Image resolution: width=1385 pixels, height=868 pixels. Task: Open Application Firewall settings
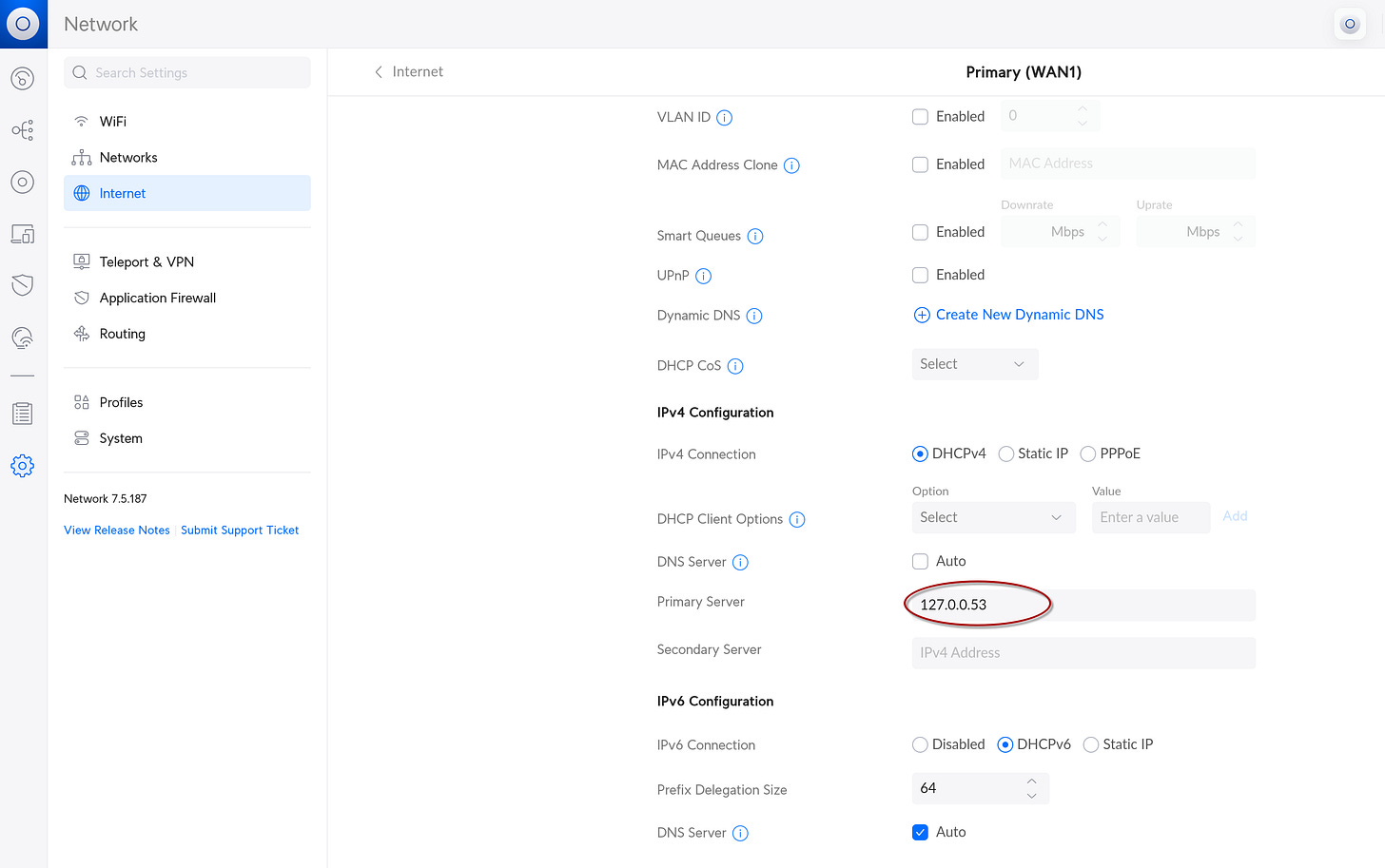point(187,298)
